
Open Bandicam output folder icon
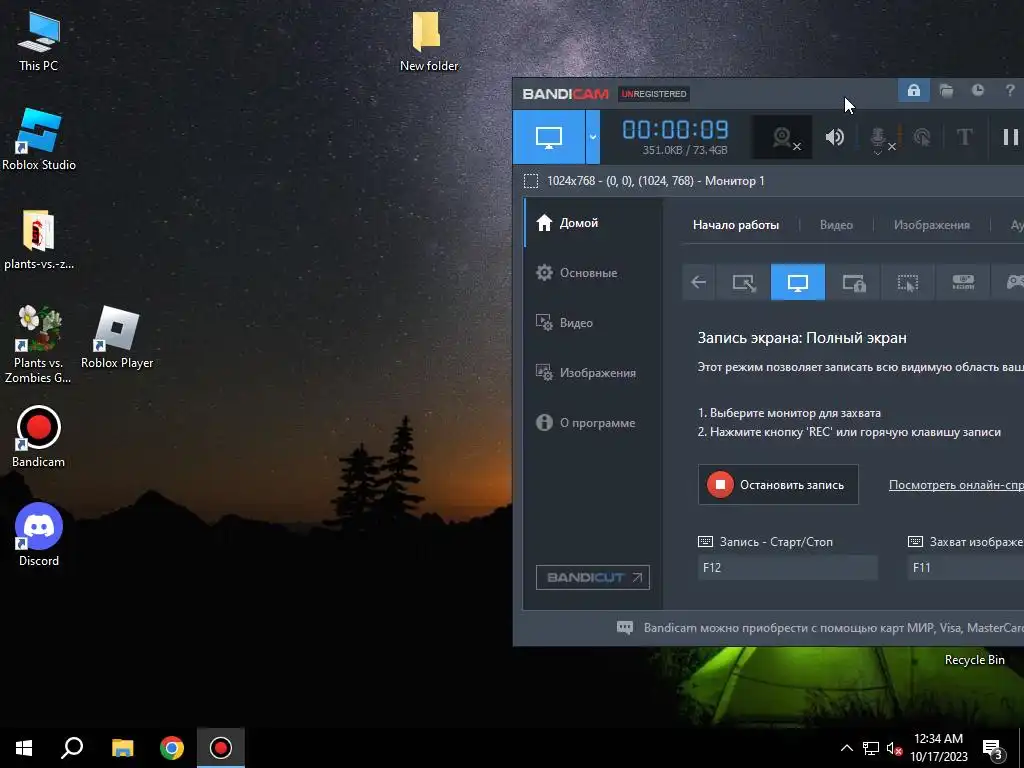[x=946, y=90]
